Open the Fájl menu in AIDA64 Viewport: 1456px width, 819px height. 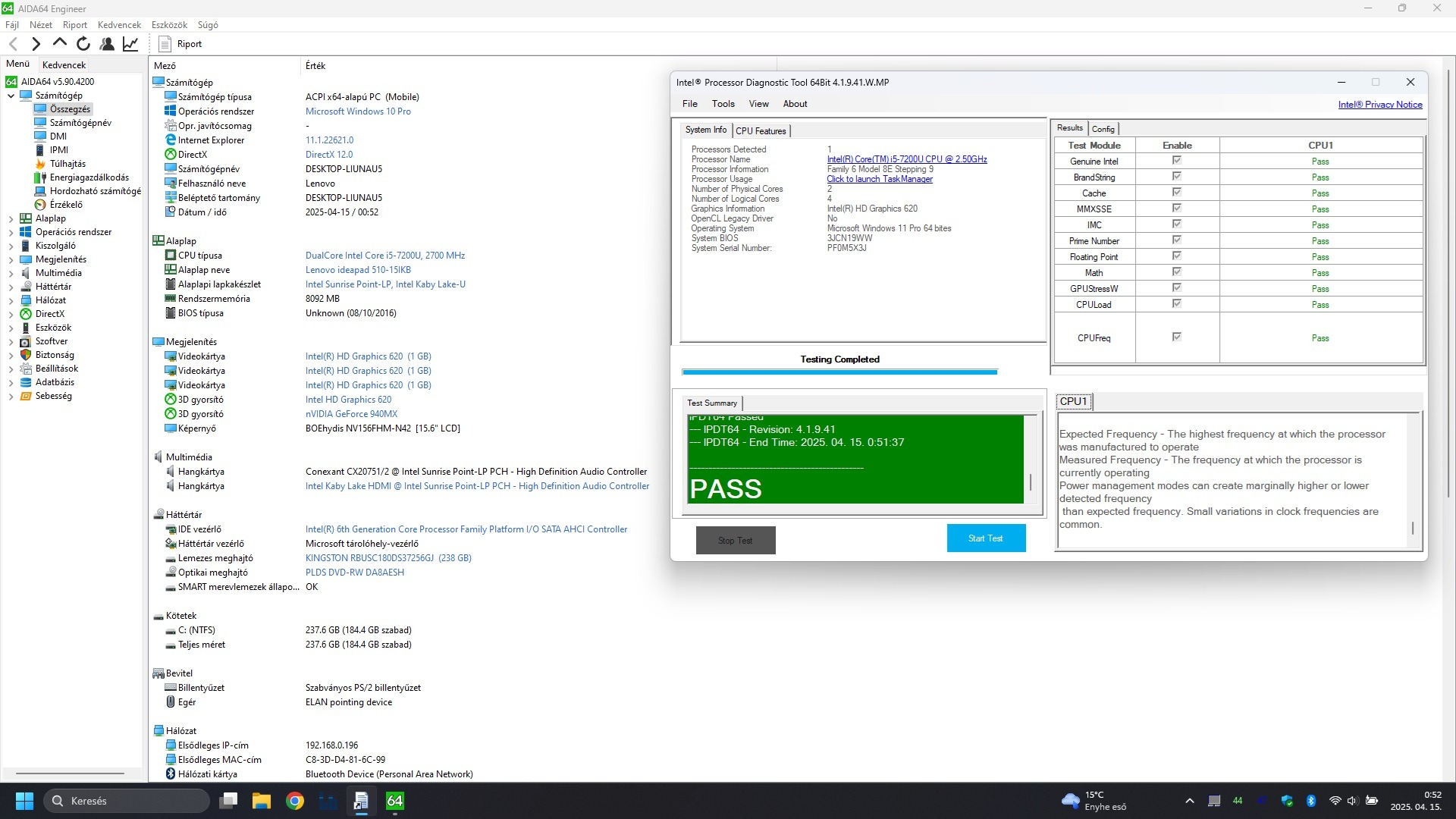tap(12, 24)
